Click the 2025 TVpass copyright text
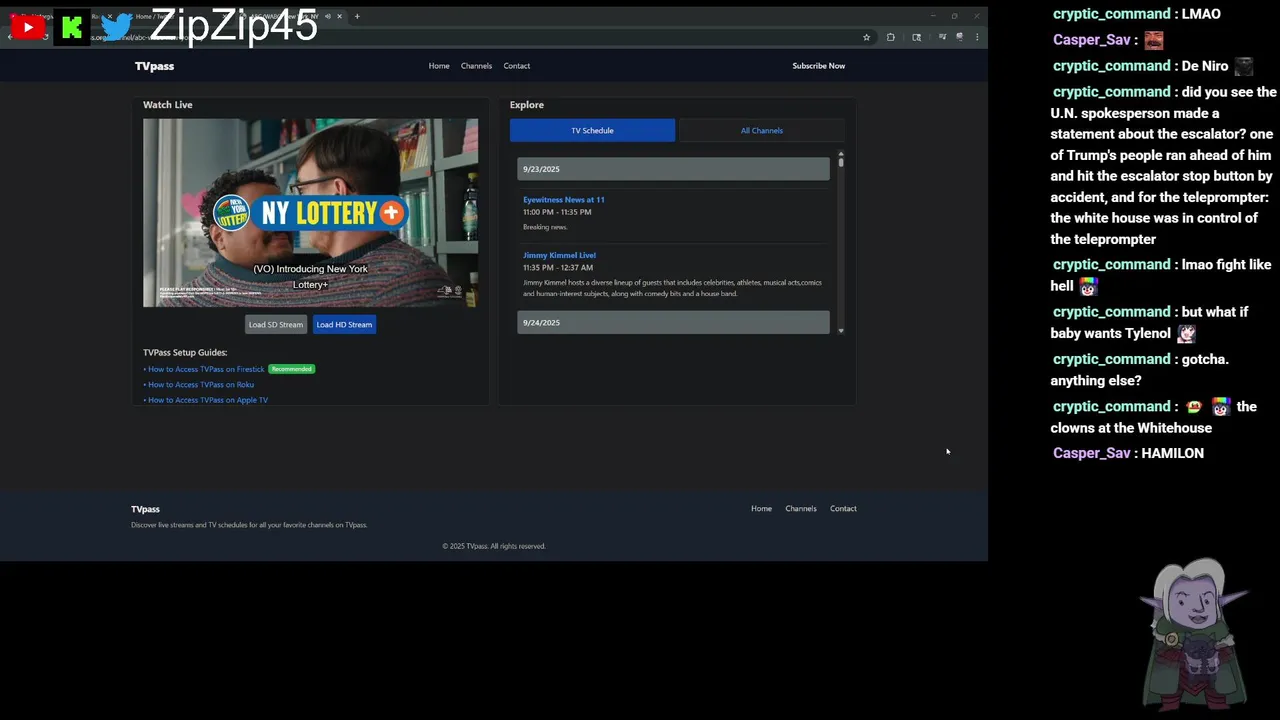 [x=494, y=546]
